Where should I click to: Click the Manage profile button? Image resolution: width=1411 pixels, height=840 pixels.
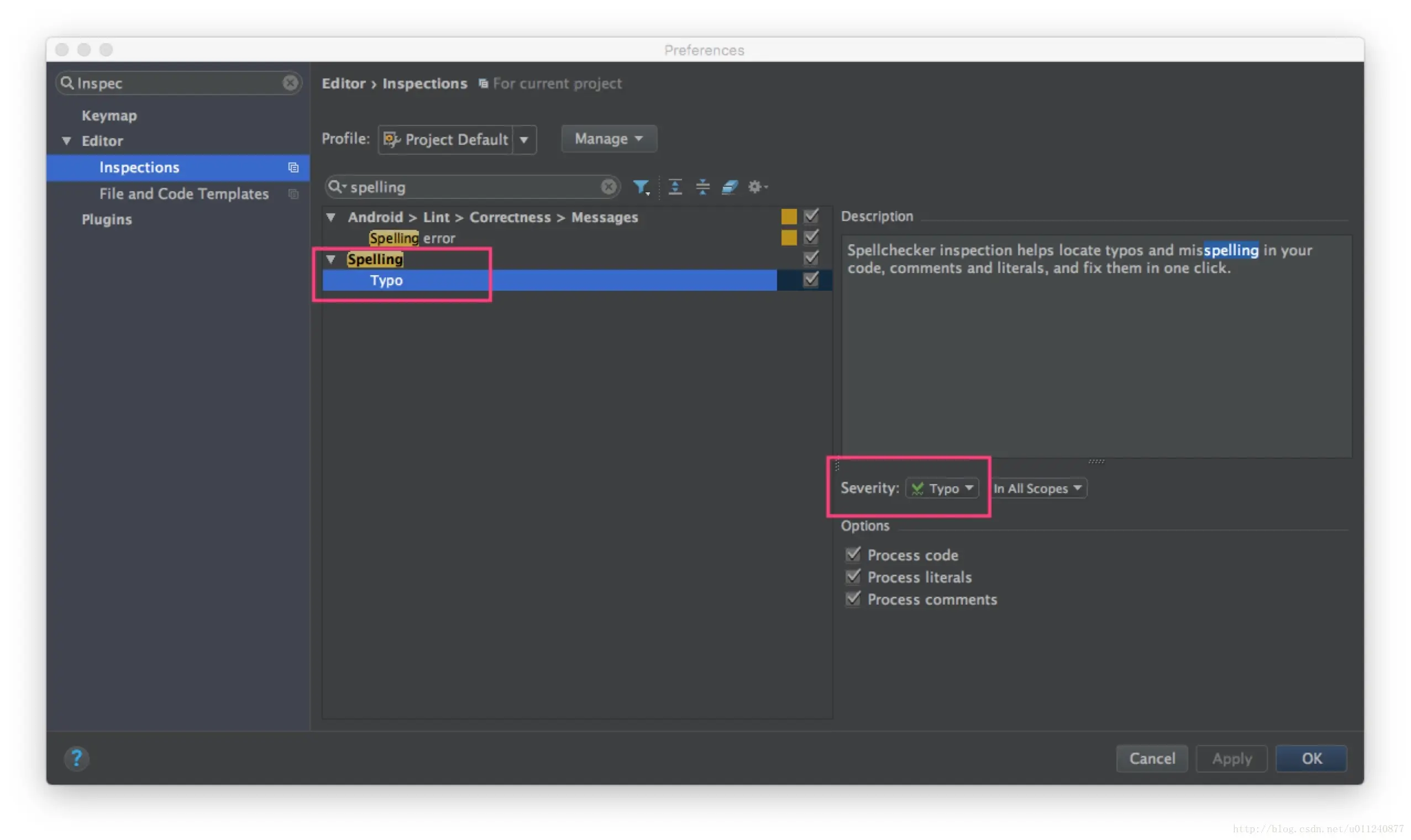[609, 139]
